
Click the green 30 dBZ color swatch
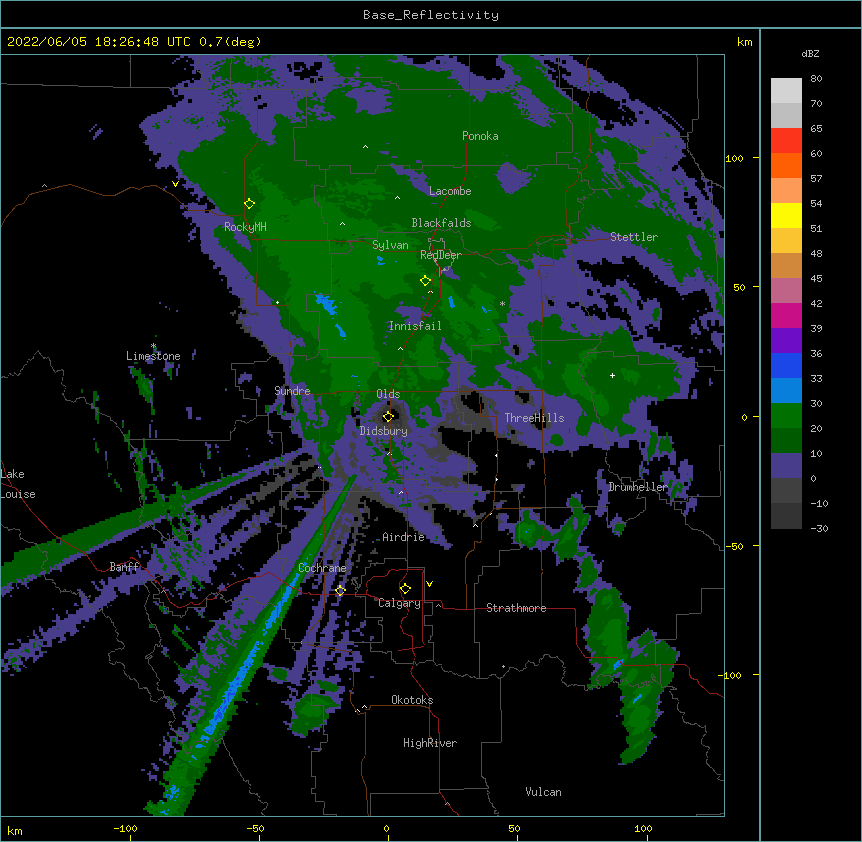click(x=786, y=416)
